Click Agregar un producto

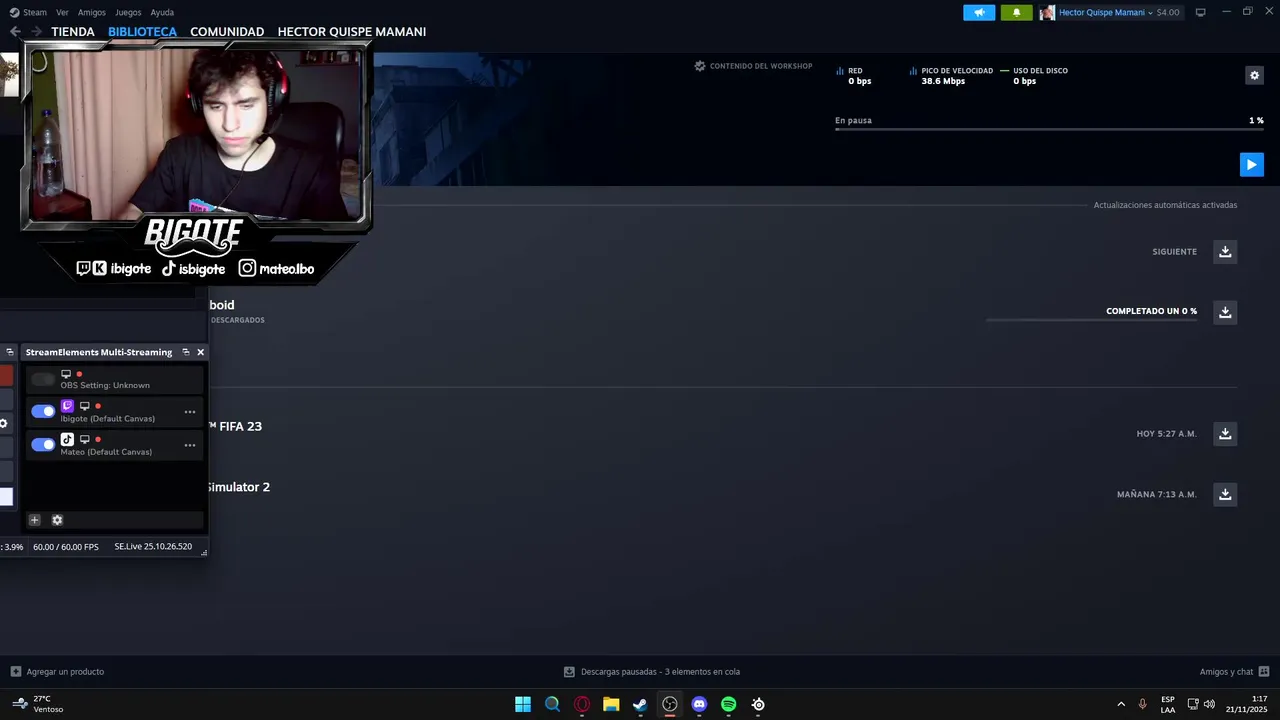(x=65, y=671)
